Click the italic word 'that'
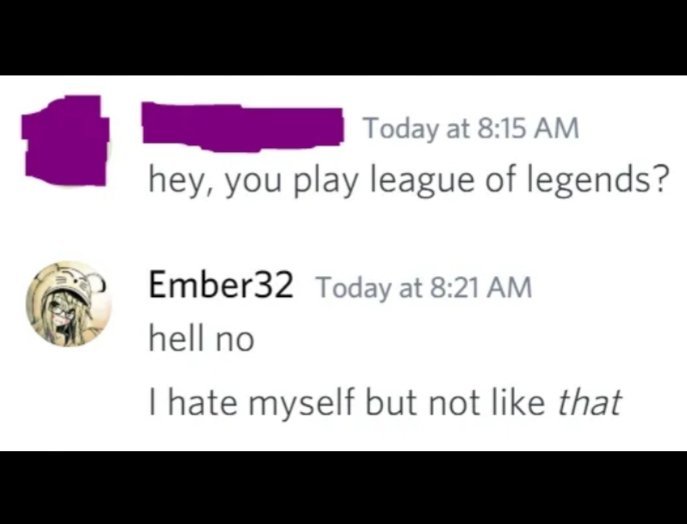This screenshot has height=524, width=687. (x=589, y=402)
